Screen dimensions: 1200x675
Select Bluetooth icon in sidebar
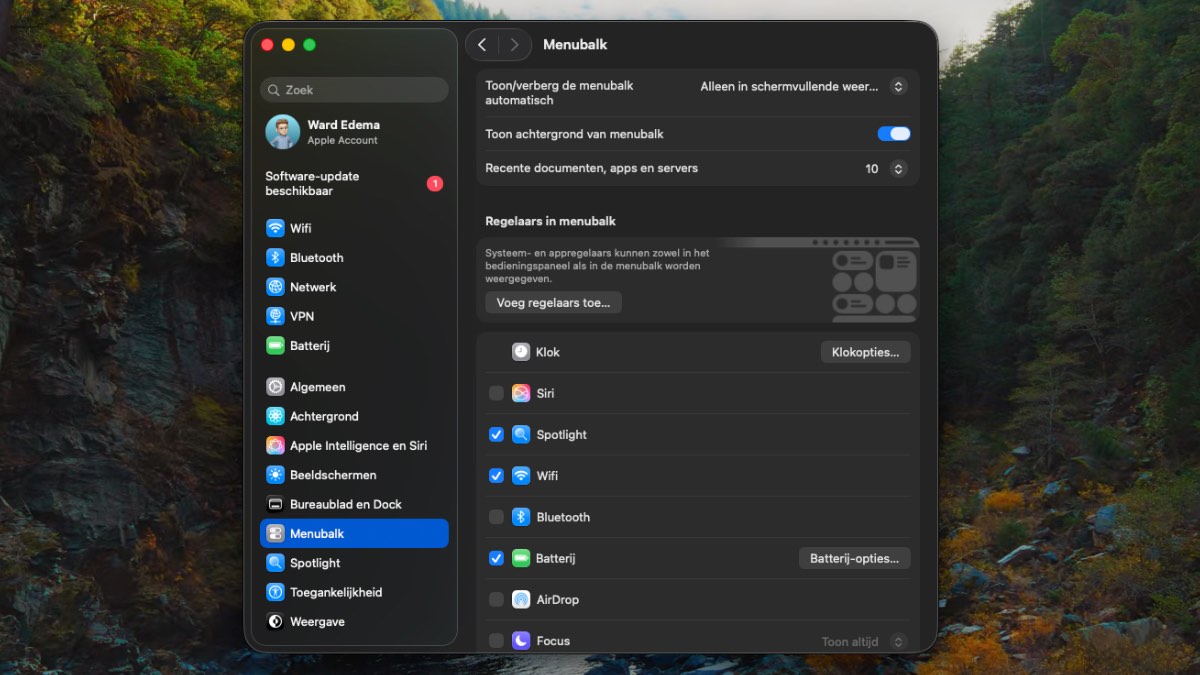pos(275,258)
